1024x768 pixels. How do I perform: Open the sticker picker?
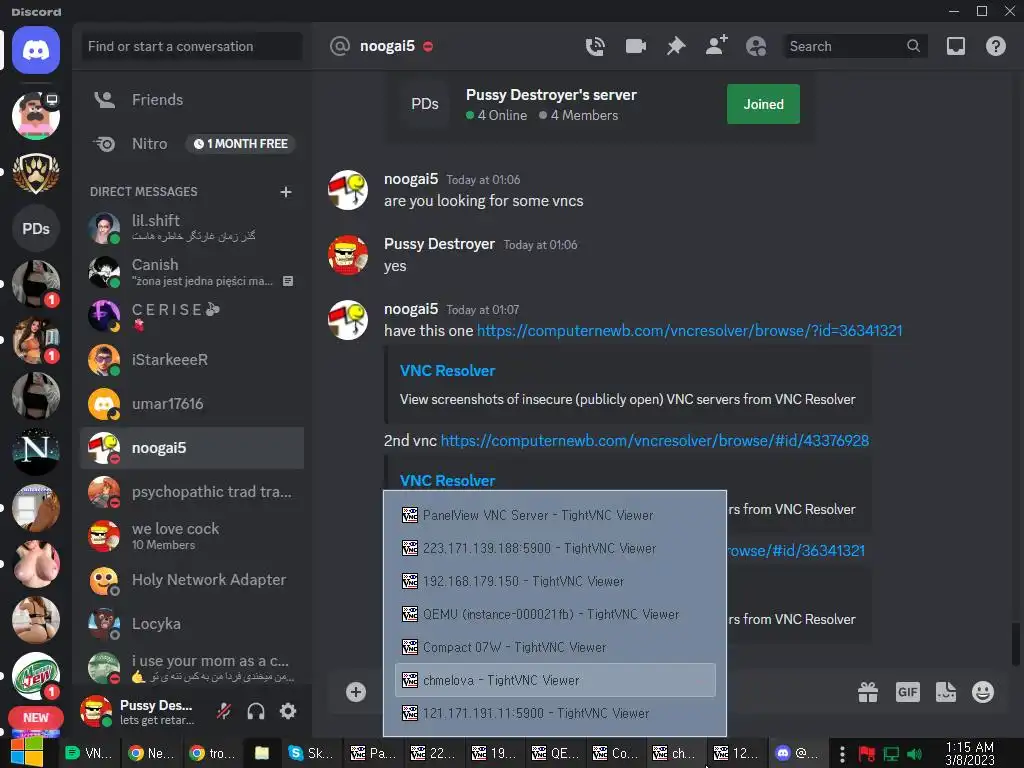pyautogui.click(x=946, y=692)
